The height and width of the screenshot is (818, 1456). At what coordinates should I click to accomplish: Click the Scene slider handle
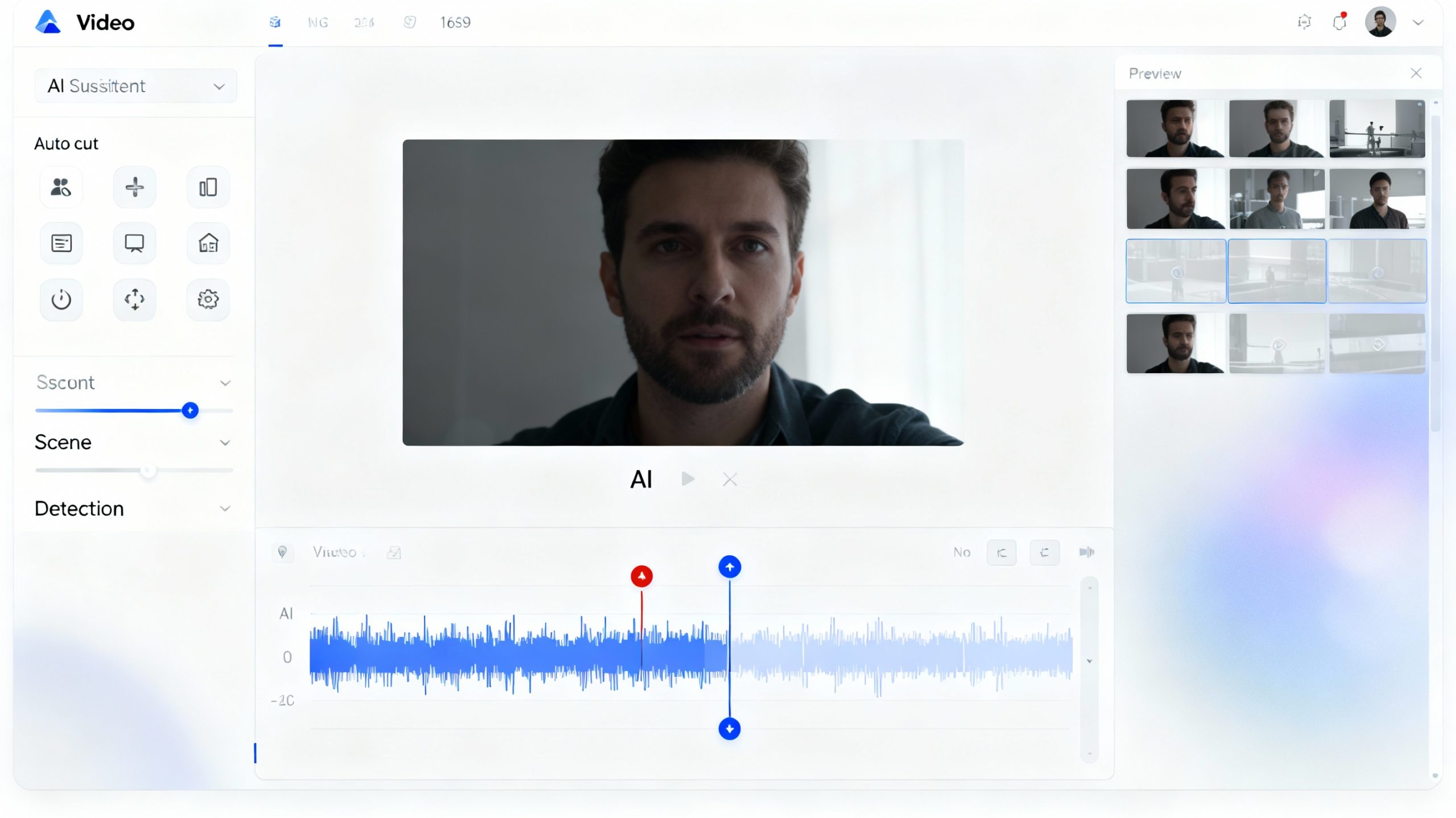point(149,470)
